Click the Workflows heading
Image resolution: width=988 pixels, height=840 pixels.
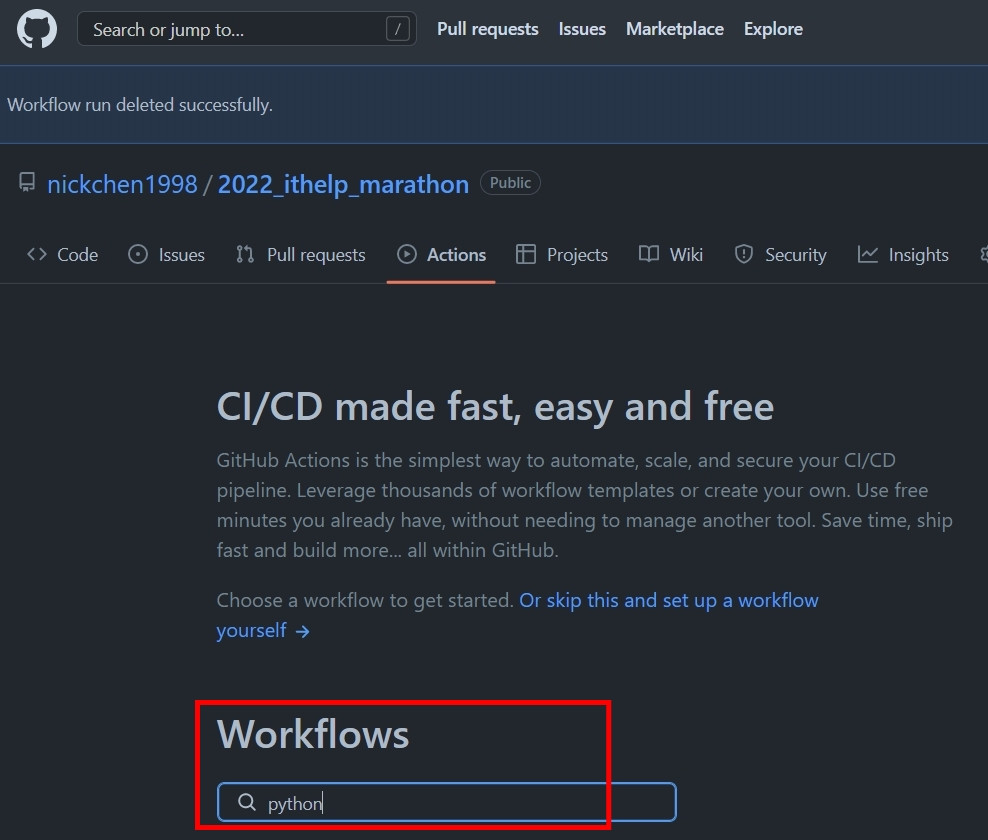click(x=313, y=734)
